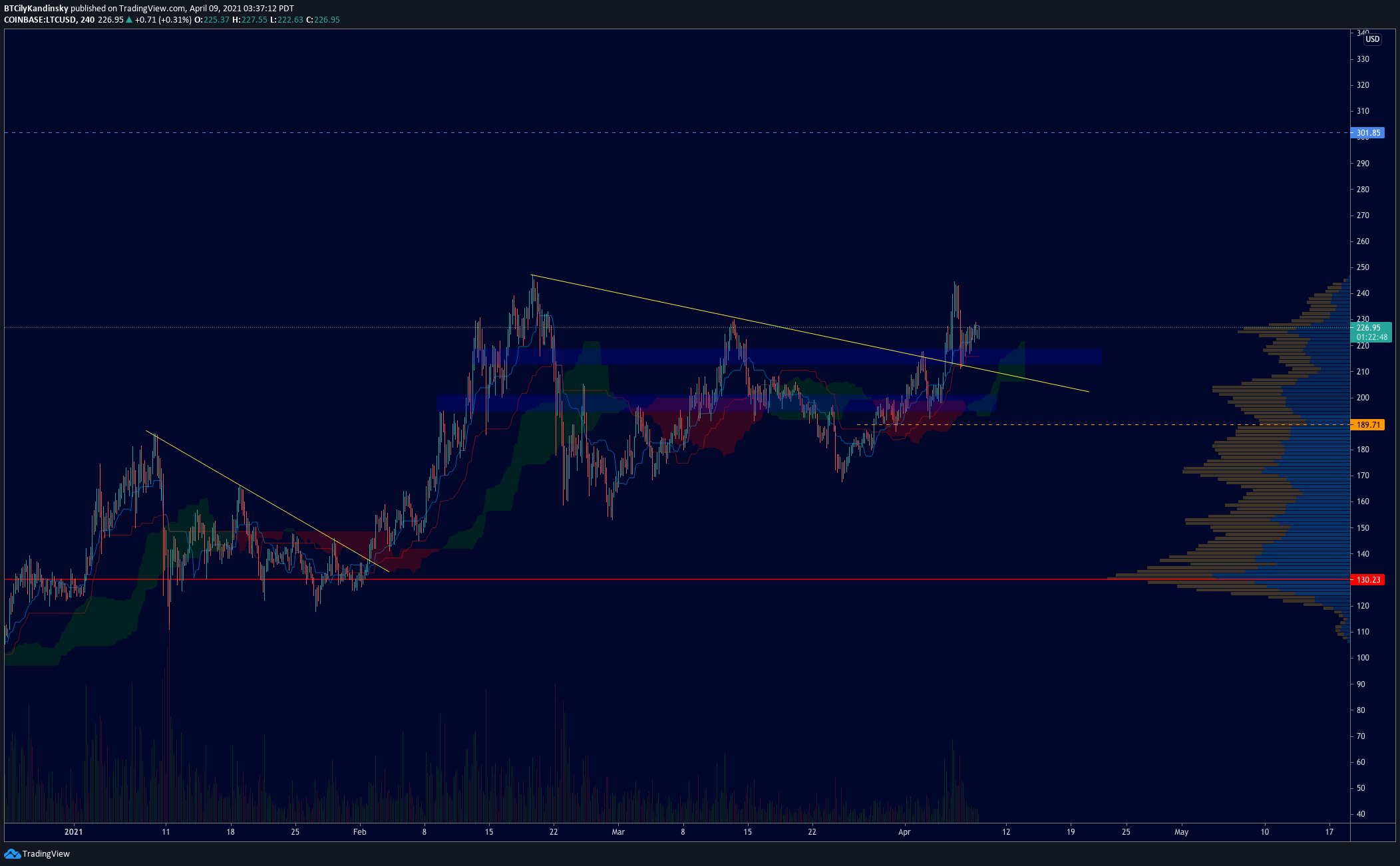Click the 17 label at the time axis end
The height and width of the screenshot is (866, 1400).
click(1329, 832)
